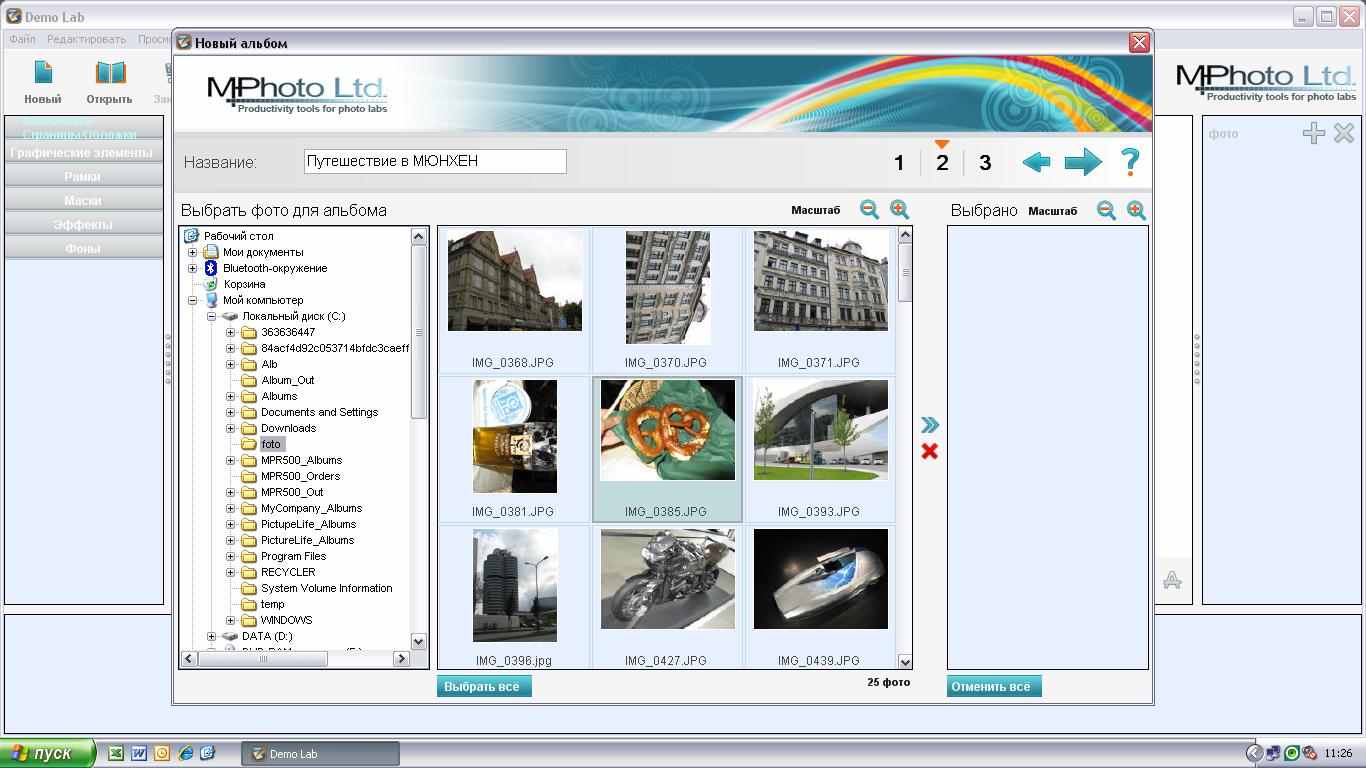
Task: Zoom out source photo thumbnails
Action: 869,210
